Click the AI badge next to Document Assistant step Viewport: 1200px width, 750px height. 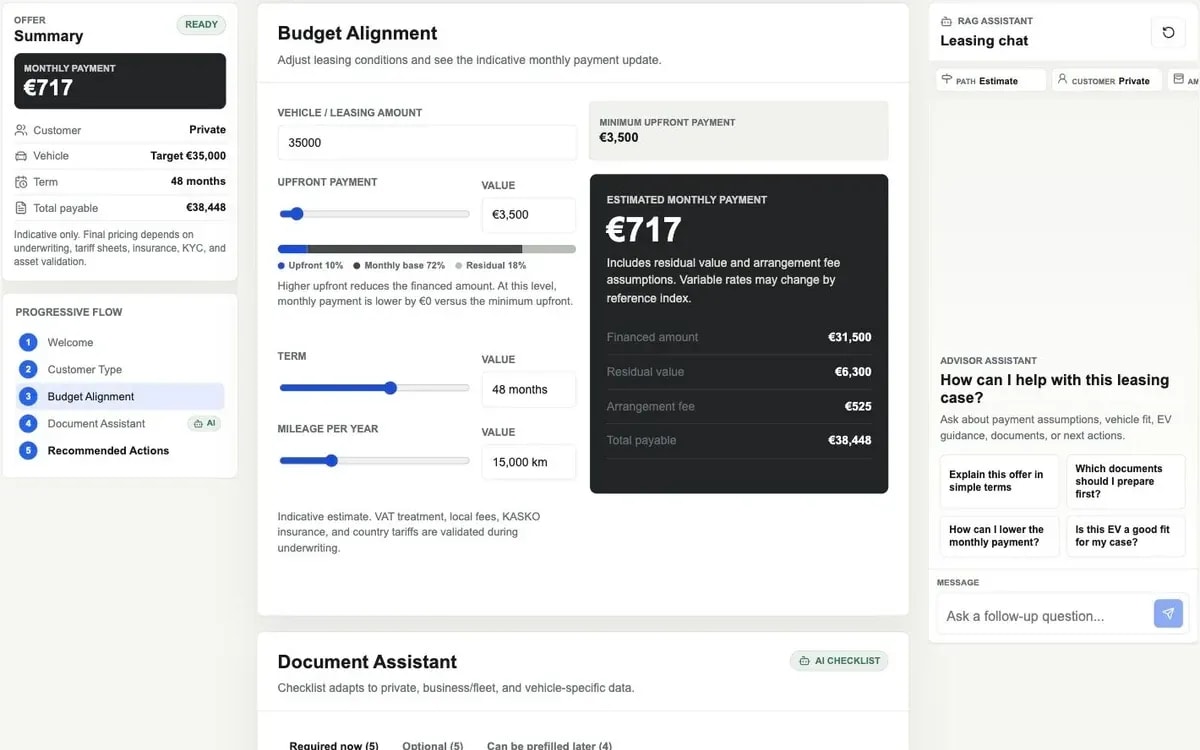tap(204, 423)
